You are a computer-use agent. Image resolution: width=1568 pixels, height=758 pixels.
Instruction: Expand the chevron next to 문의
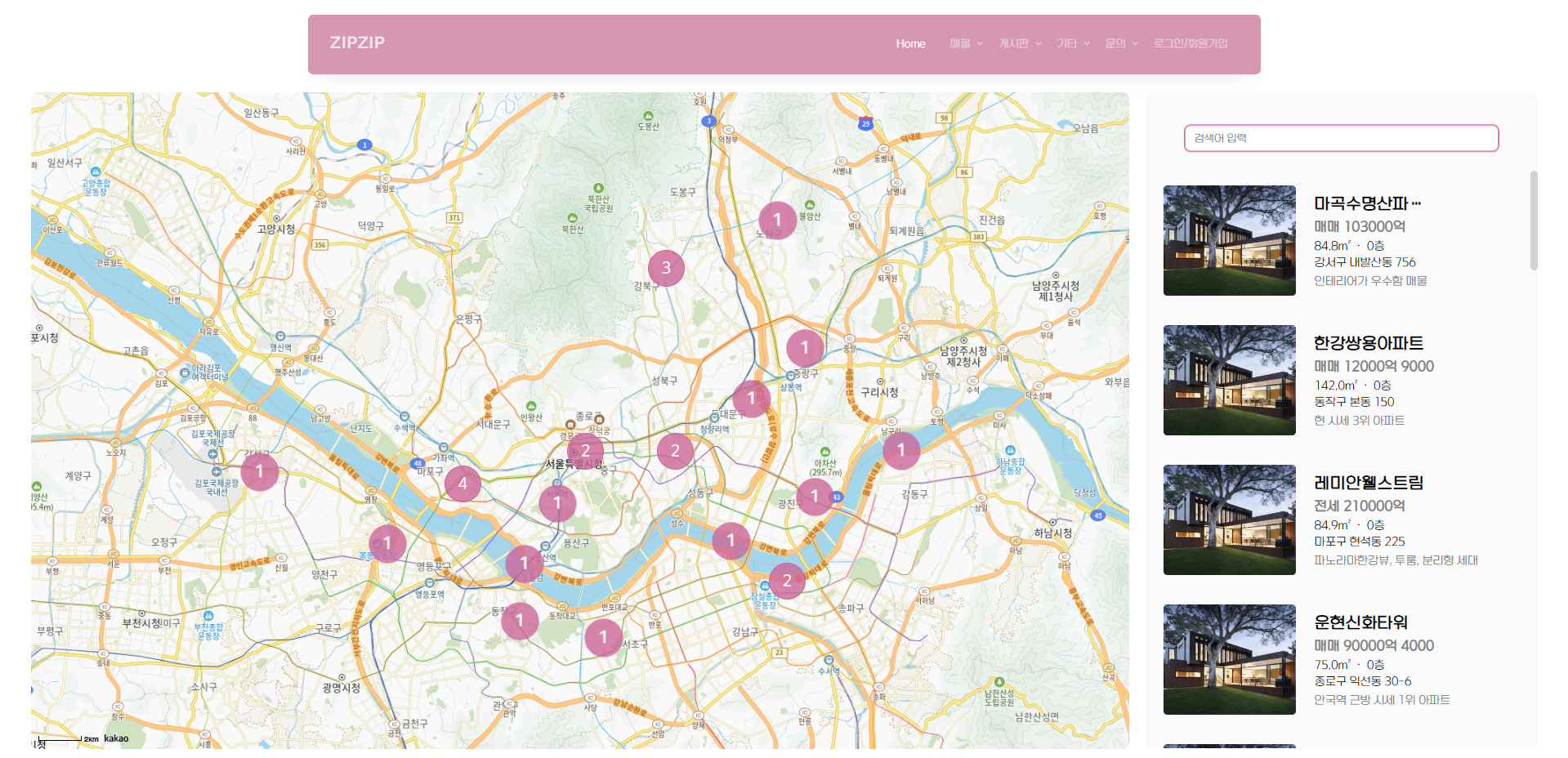(x=1135, y=44)
